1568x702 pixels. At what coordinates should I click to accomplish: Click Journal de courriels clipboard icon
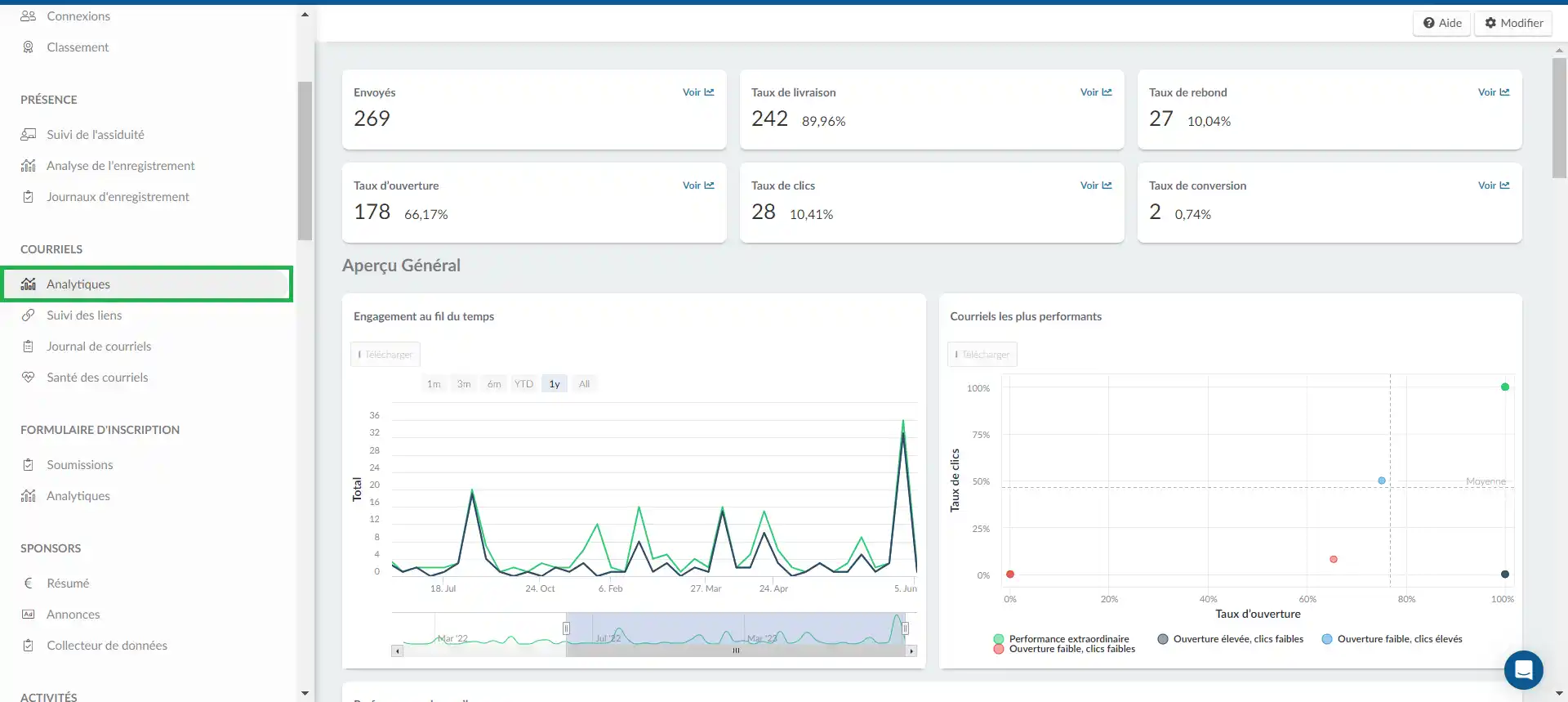pos(28,347)
